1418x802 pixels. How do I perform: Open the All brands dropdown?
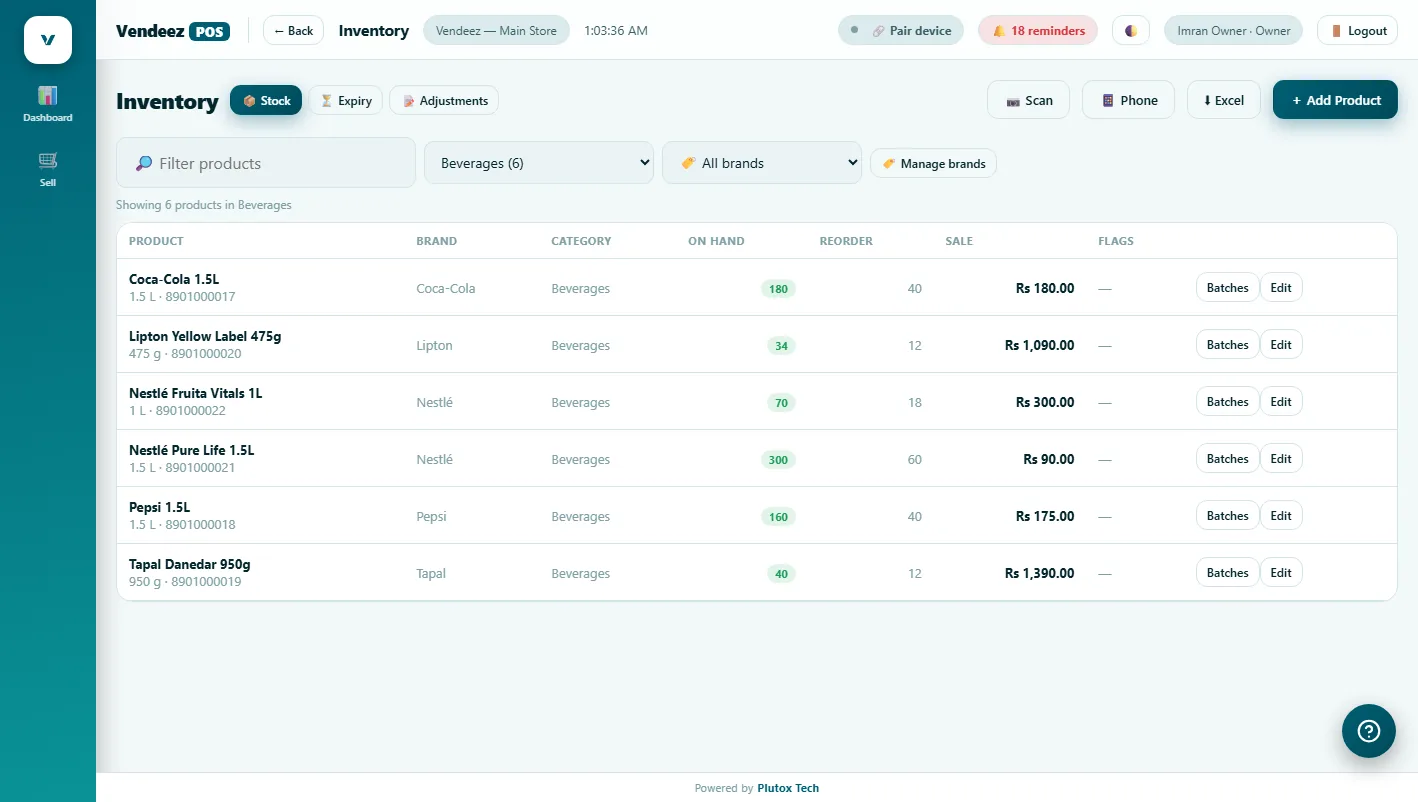tap(762, 163)
